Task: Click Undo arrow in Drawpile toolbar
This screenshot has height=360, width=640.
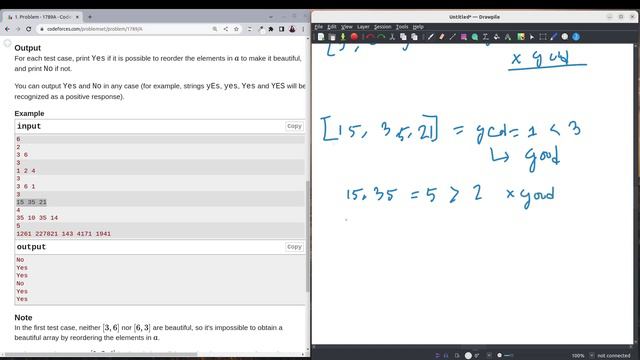Action: pyautogui.click(x=370, y=37)
